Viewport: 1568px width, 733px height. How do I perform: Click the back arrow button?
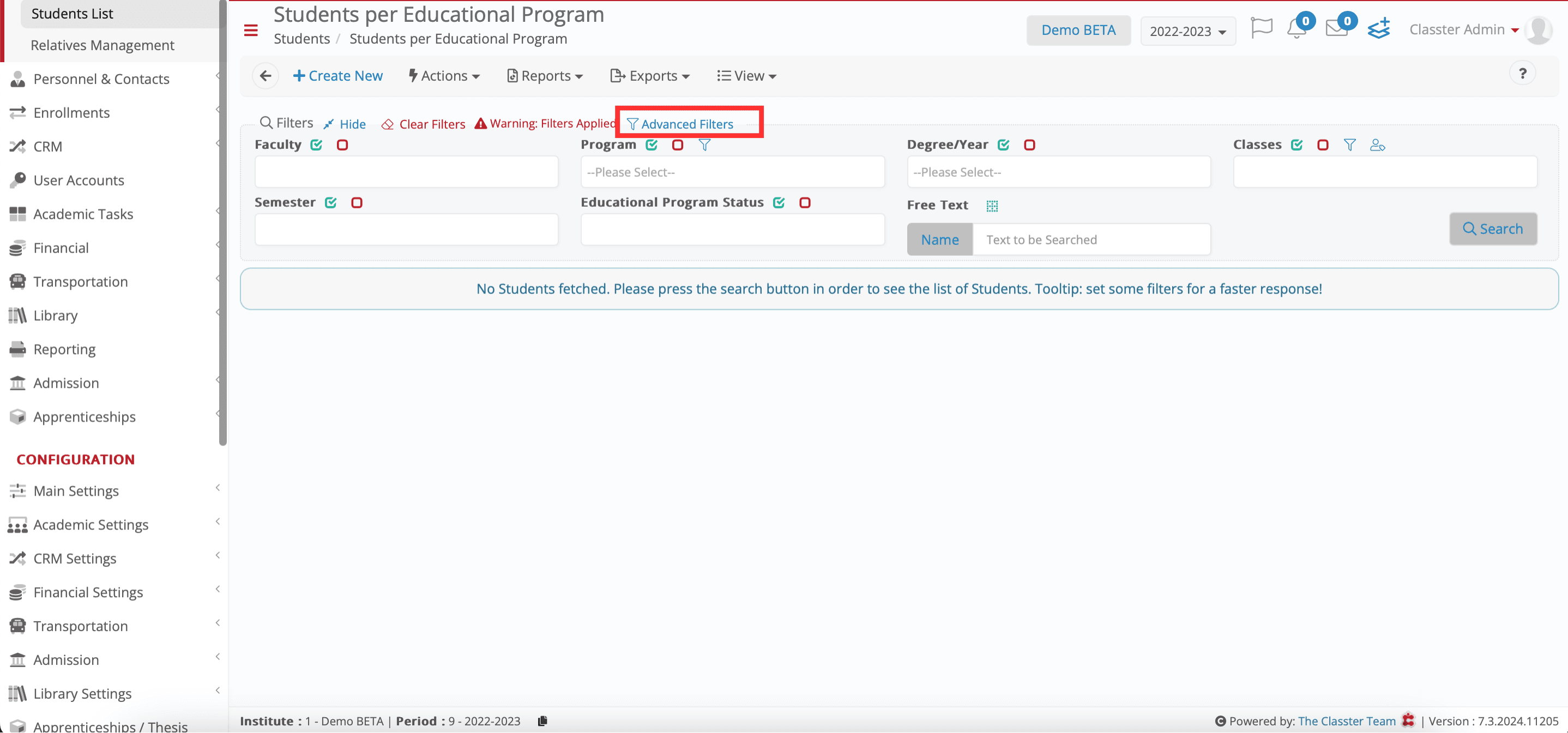266,76
